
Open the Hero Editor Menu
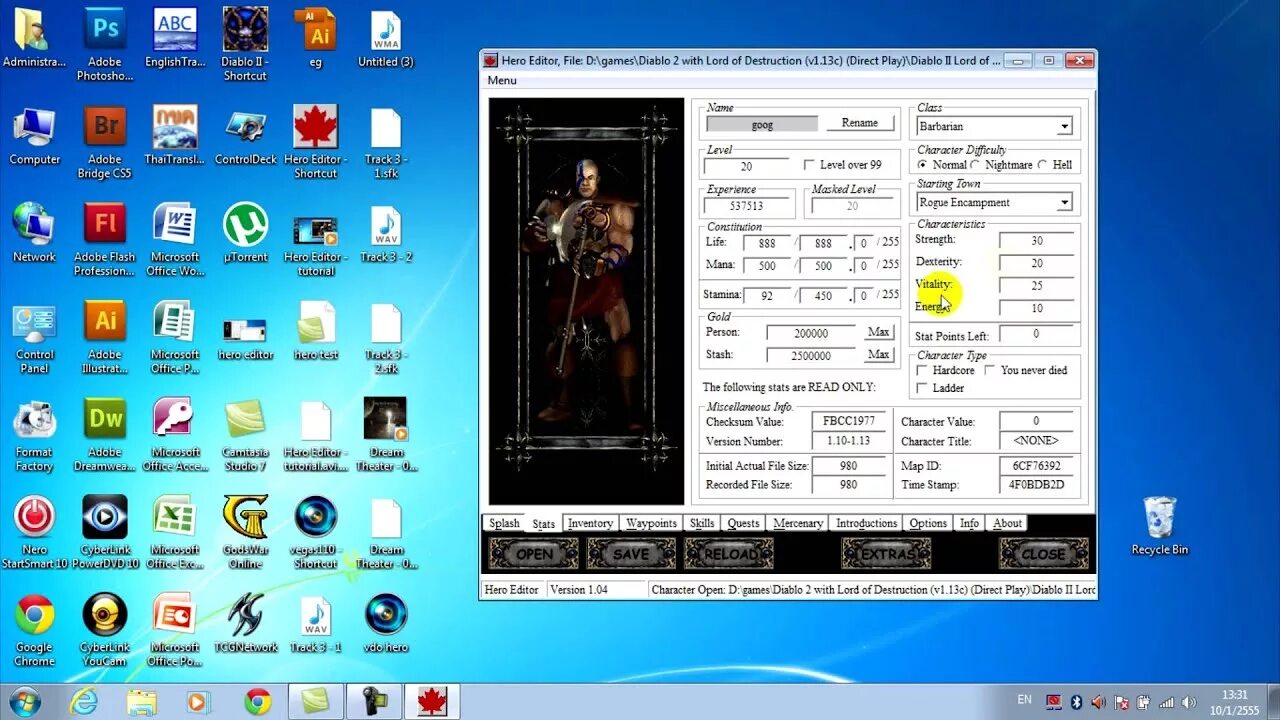coord(502,80)
